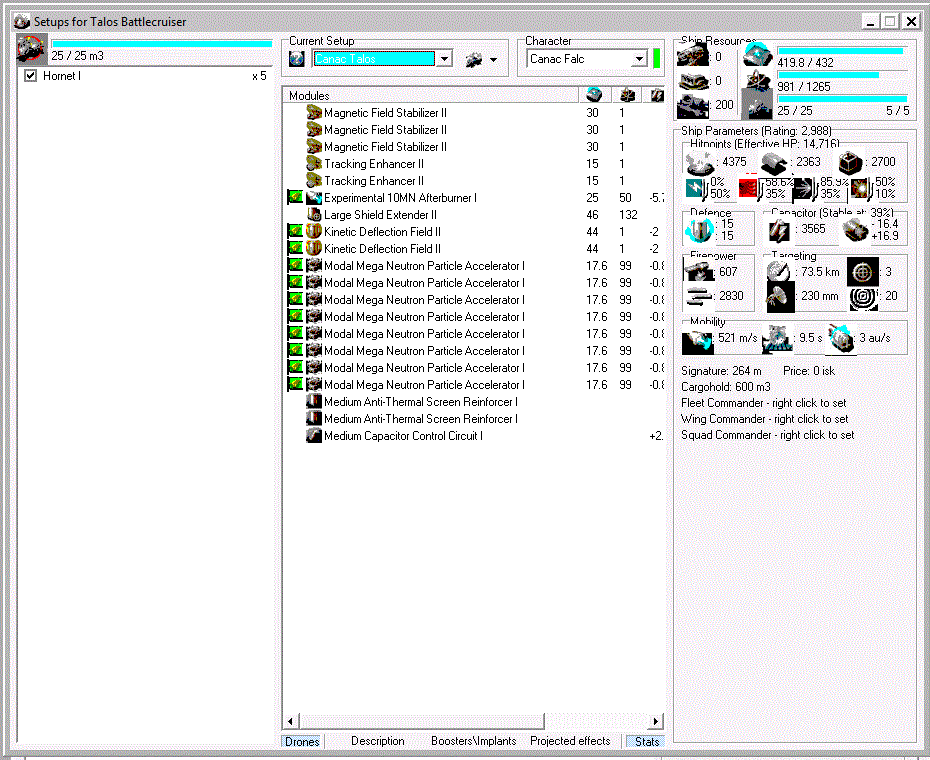Screen dimensions: 930x760
Task: Click the sensor strength icon showing 20
Action: tap(862, 298)
